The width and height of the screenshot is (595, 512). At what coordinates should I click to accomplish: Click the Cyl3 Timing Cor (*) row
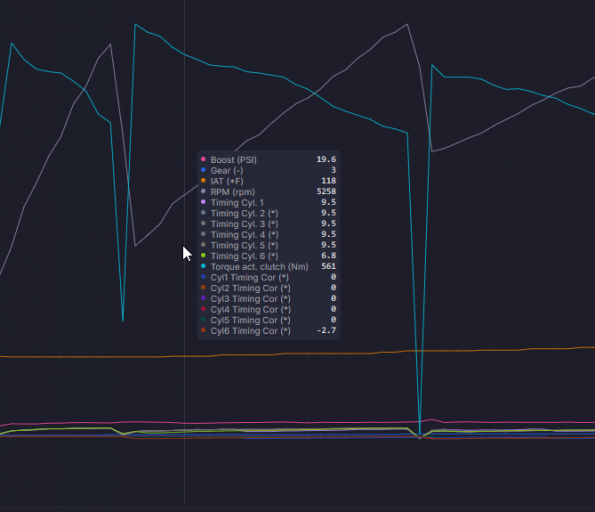(x=269, y=298)
